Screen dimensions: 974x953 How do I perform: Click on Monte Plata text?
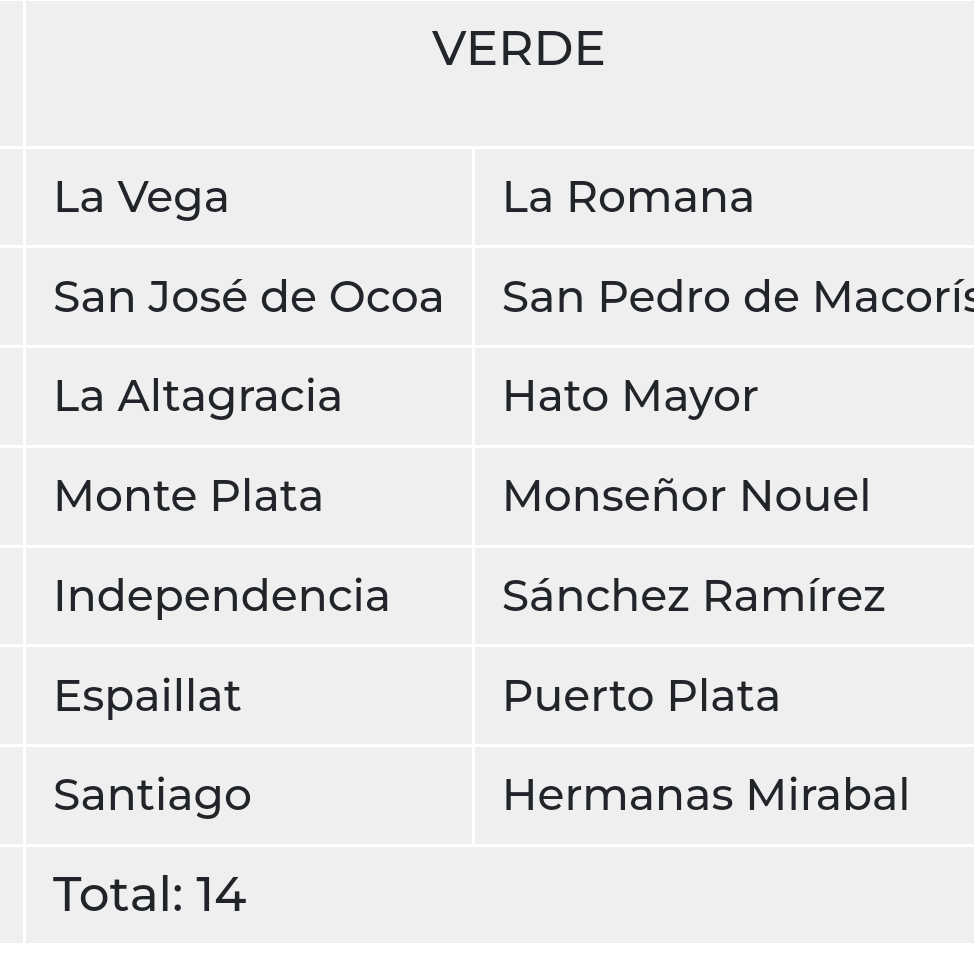click(189, 496)
